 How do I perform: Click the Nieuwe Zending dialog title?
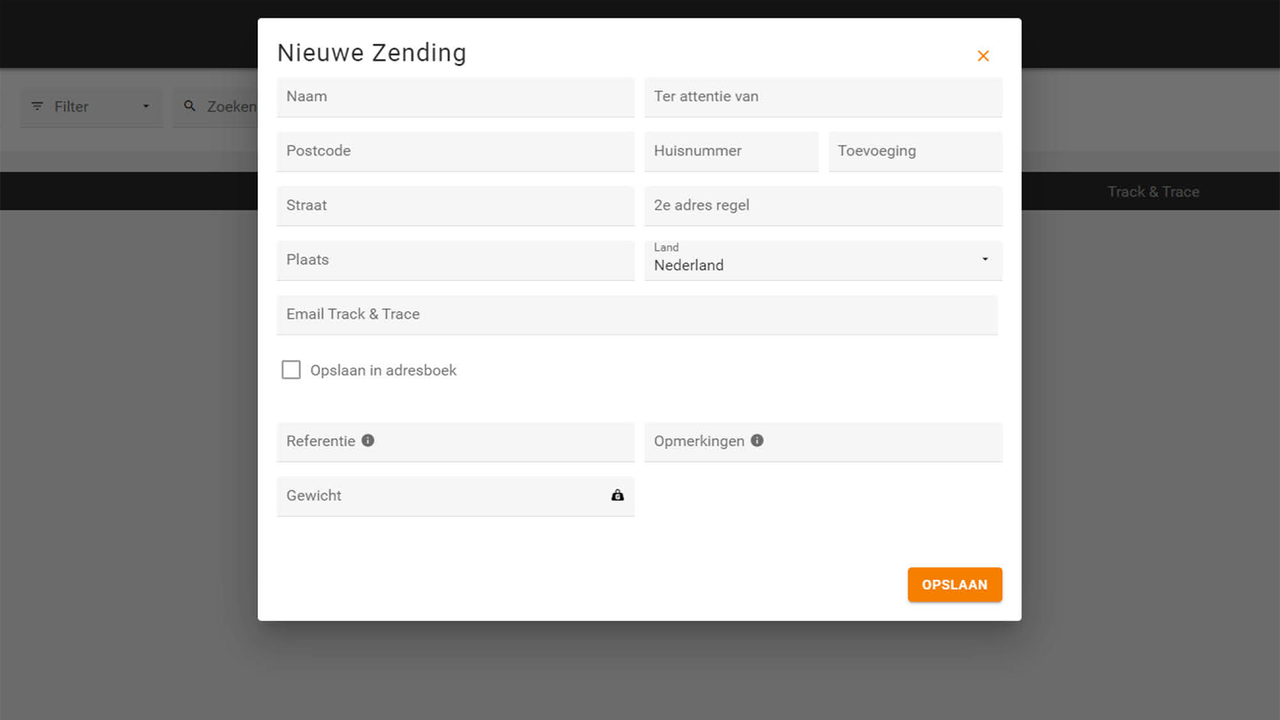click(372, 53)
